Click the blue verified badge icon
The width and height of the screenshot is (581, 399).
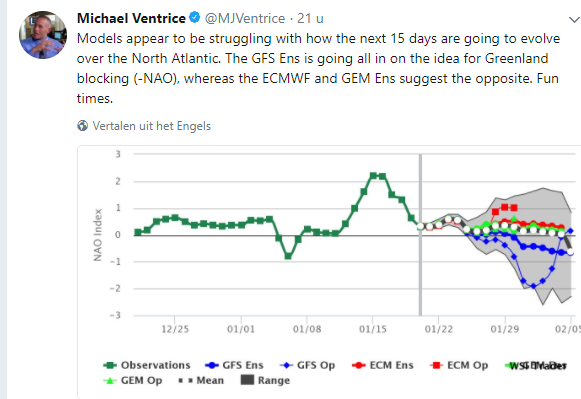pyautogui.click(x=195, y=17)
